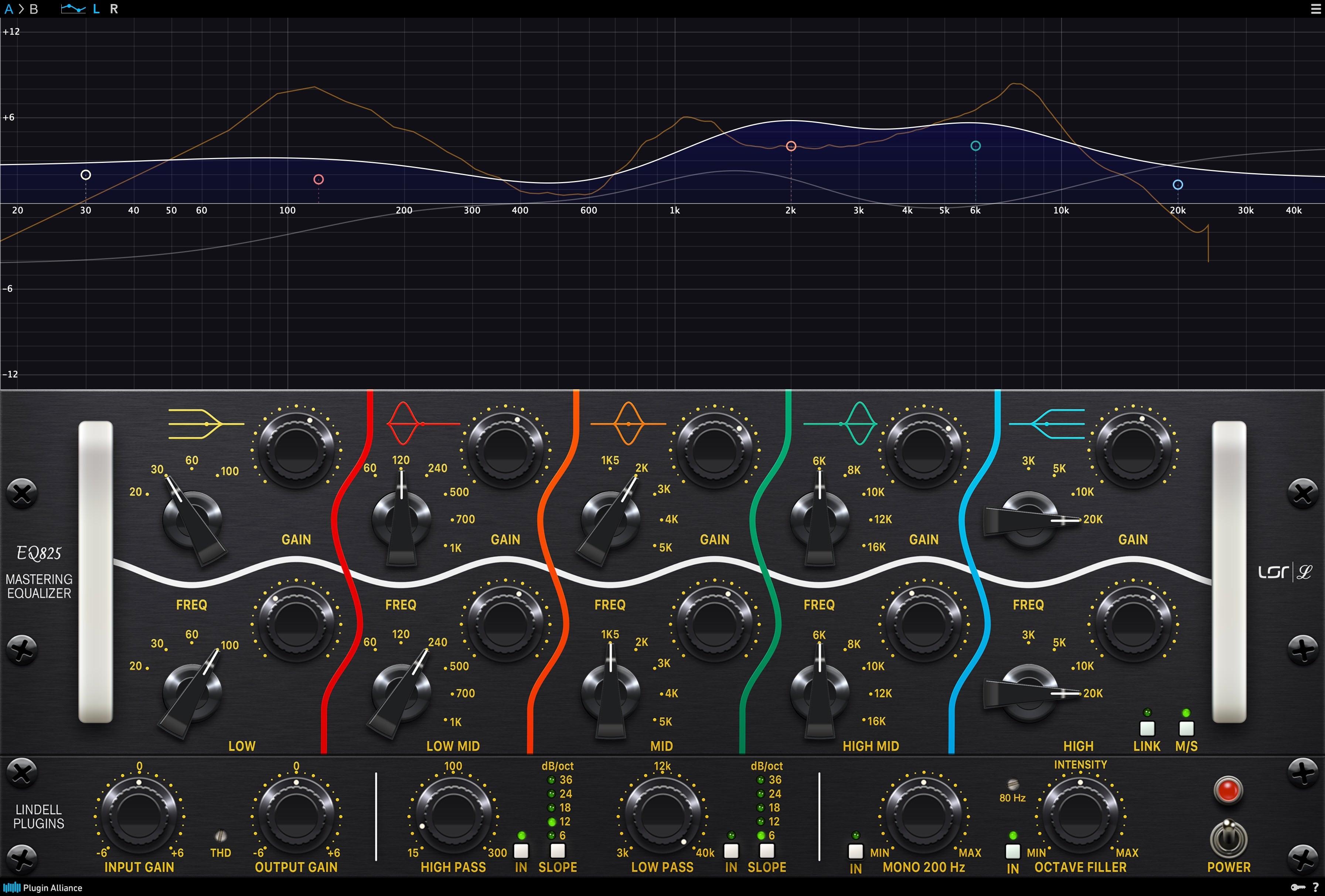Select the orange 2k node on the curve
Screen dimensions: 1325x896
click(x=791, y=146)
